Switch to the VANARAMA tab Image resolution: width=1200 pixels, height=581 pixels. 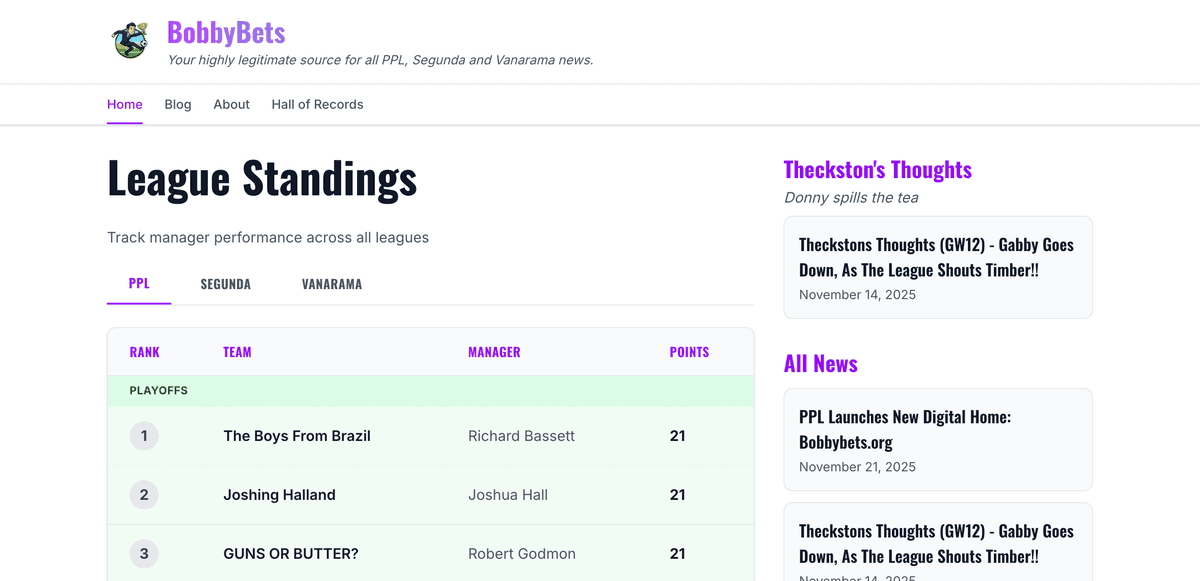331,284
